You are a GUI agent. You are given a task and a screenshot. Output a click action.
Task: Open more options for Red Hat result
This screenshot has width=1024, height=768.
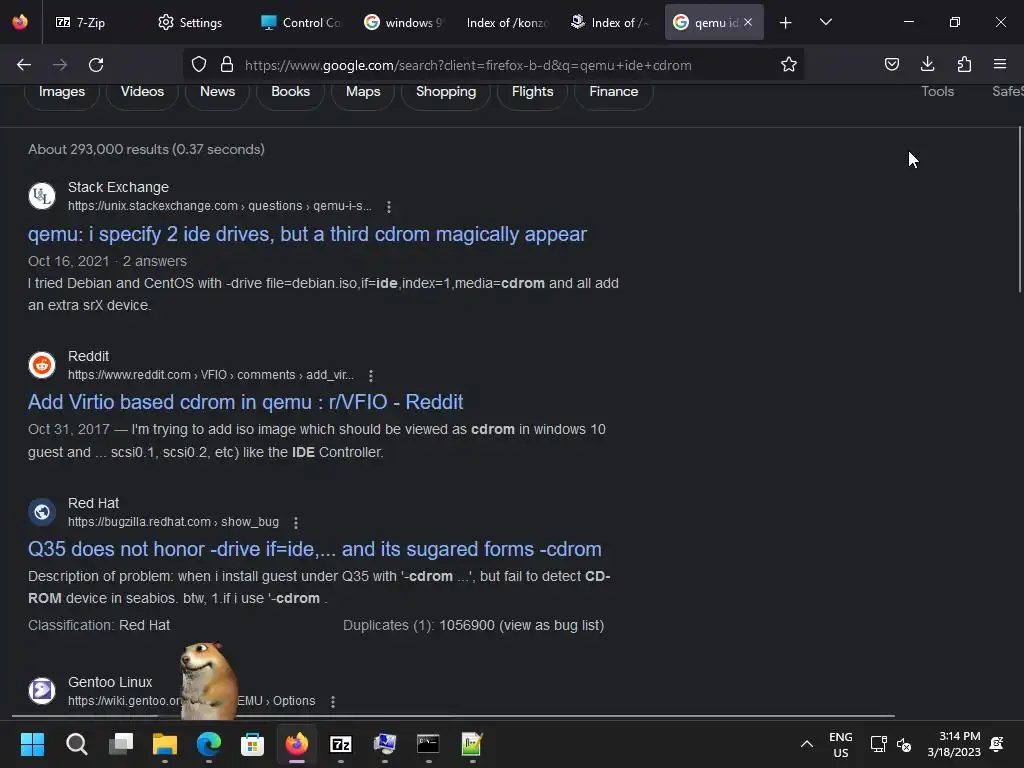[x=295, y=522]
